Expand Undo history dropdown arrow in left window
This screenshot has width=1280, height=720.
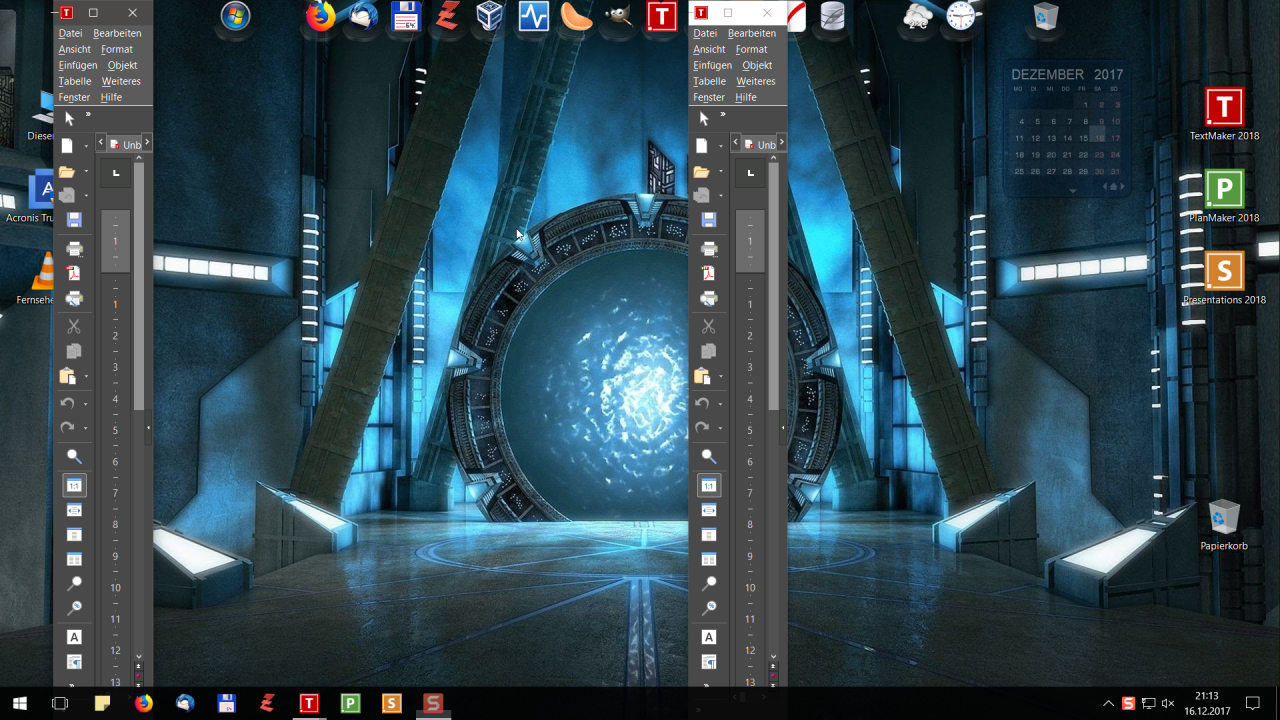[x=86, y=404]
